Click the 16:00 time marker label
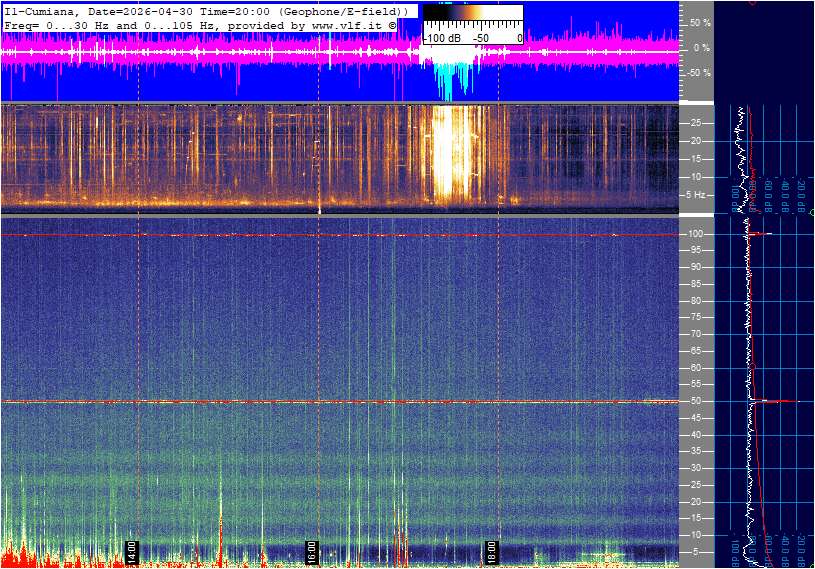Screen dimensions: 815x569 [311, 552]
